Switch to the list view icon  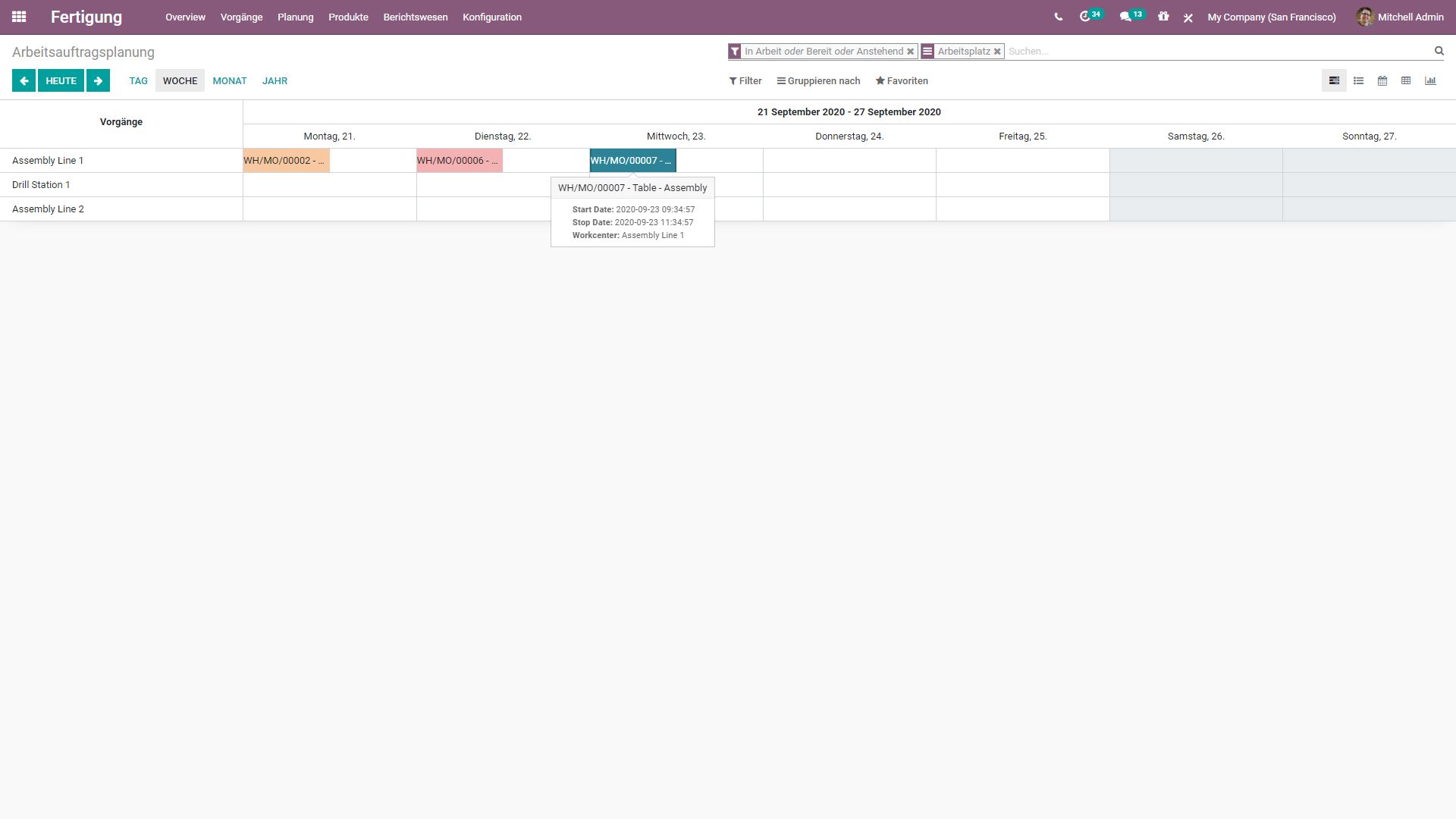click(x=1358, y=80)
